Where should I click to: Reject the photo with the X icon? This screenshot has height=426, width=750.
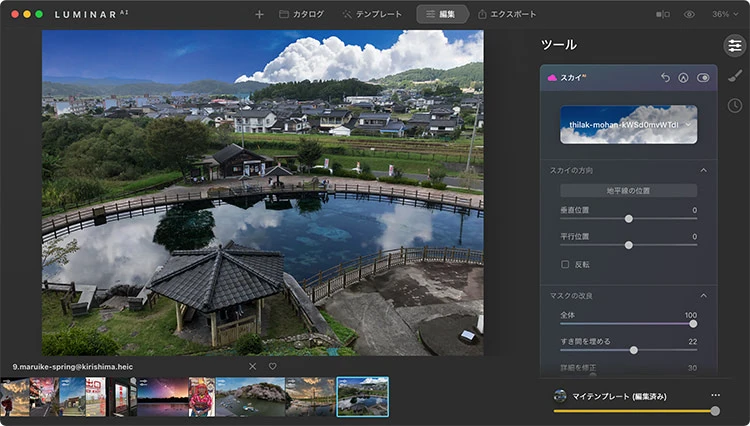point(252,366)
